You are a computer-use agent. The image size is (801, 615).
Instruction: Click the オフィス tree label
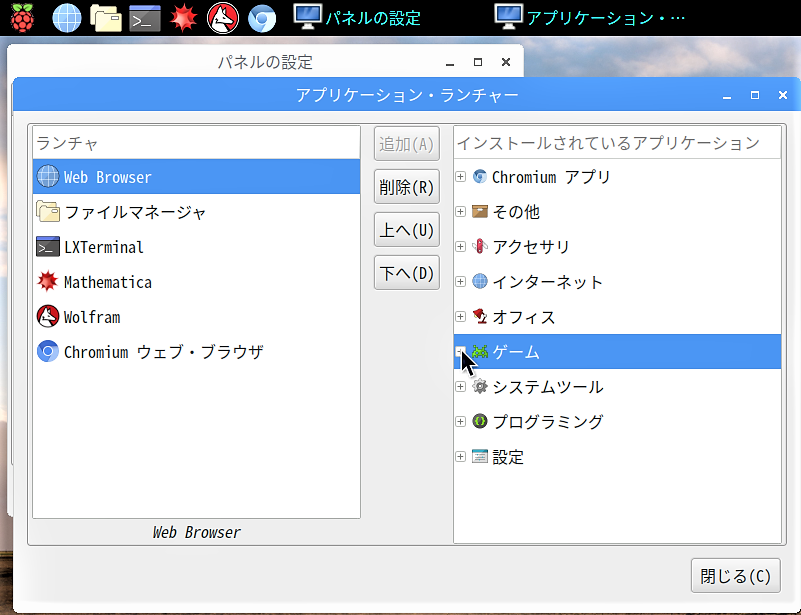(524, 317)
